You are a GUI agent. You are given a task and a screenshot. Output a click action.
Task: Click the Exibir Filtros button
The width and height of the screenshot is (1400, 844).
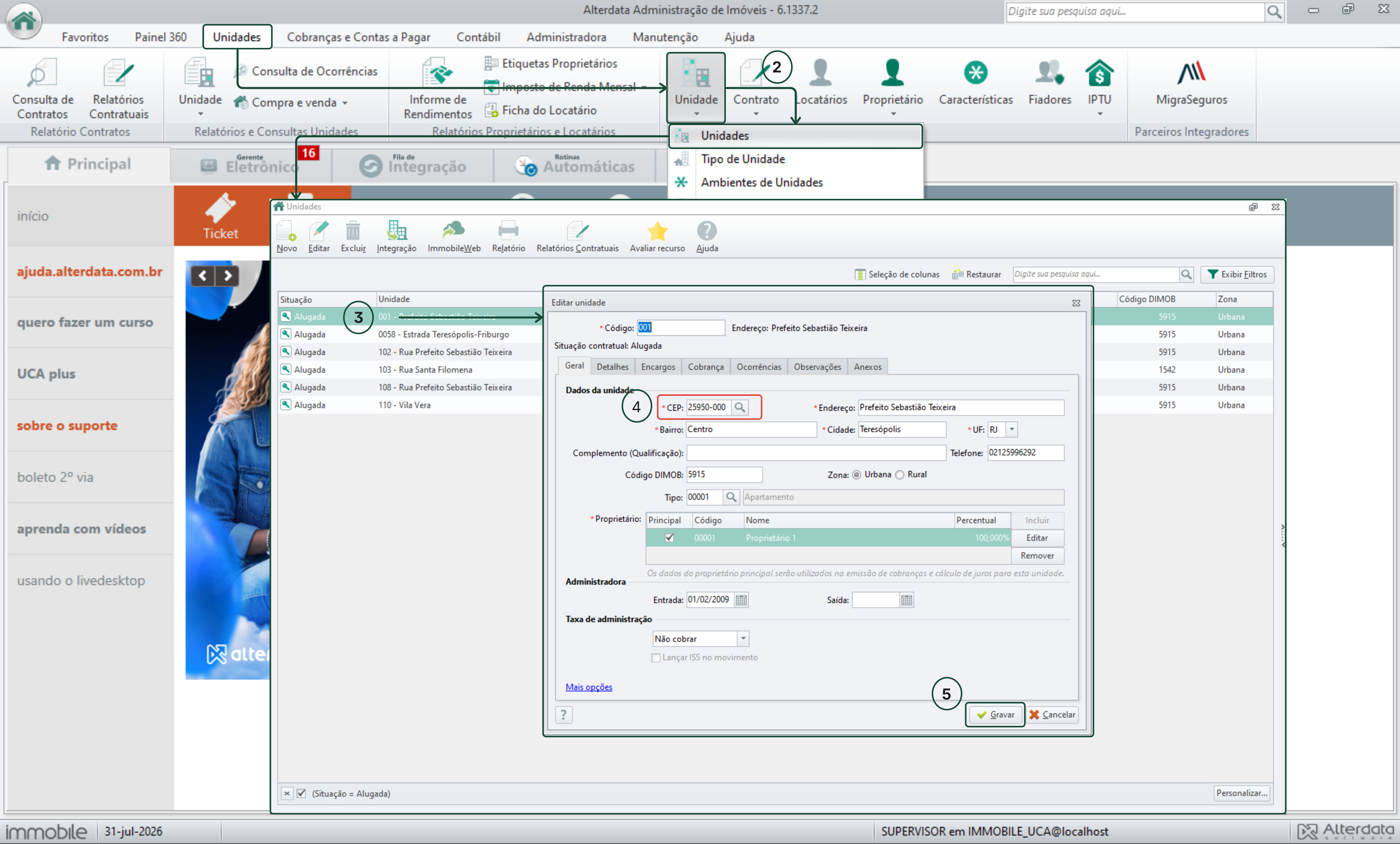[x=1237, y=275]
